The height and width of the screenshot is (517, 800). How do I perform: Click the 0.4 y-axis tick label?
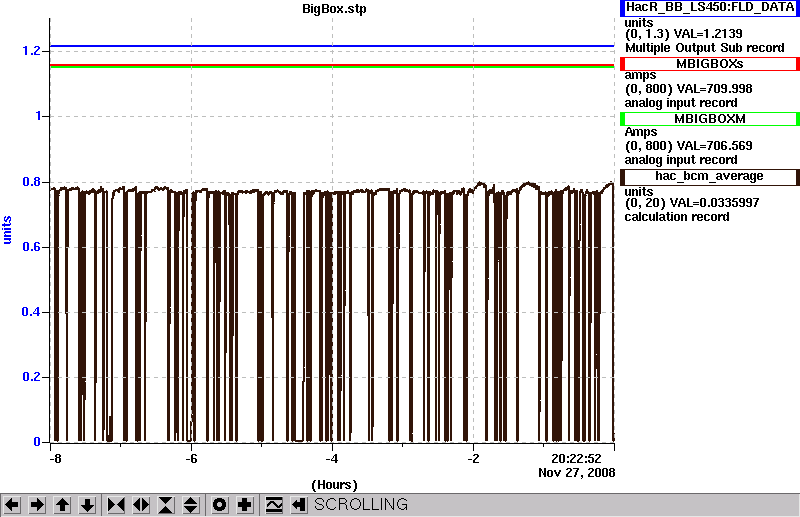pyautogui.click(x=31, y=312)
